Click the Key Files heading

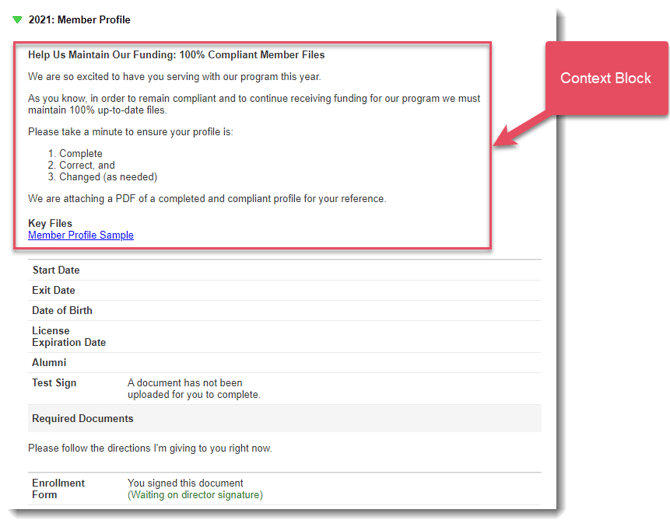(x=50, y=223)
